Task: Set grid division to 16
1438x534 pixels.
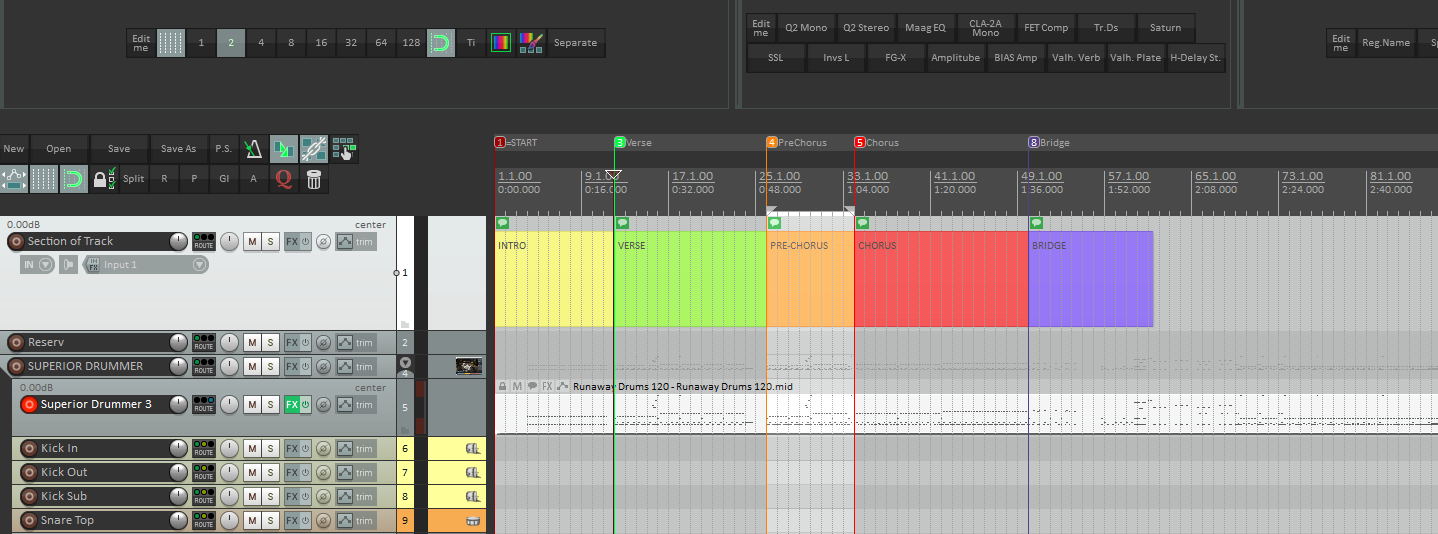Action: 321,43
